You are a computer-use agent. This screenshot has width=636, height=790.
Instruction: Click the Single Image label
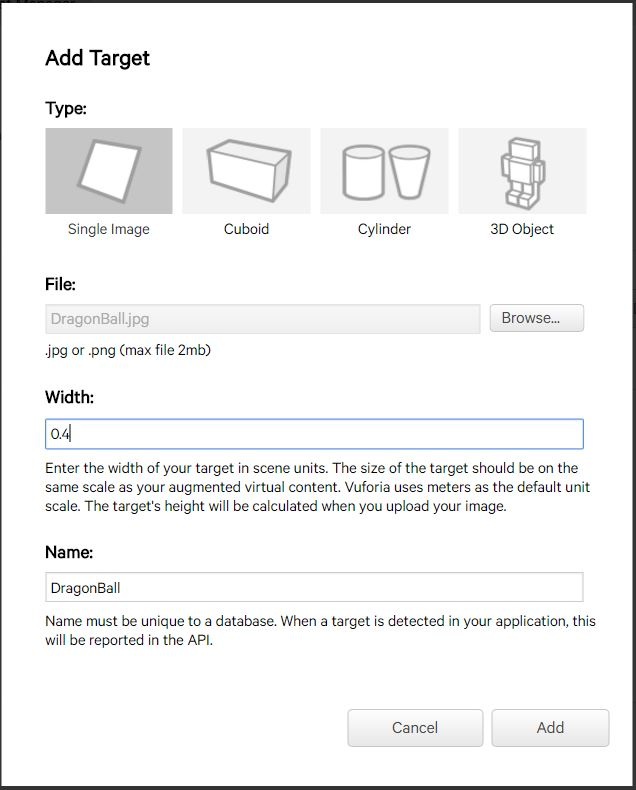[x=109, y=229]
